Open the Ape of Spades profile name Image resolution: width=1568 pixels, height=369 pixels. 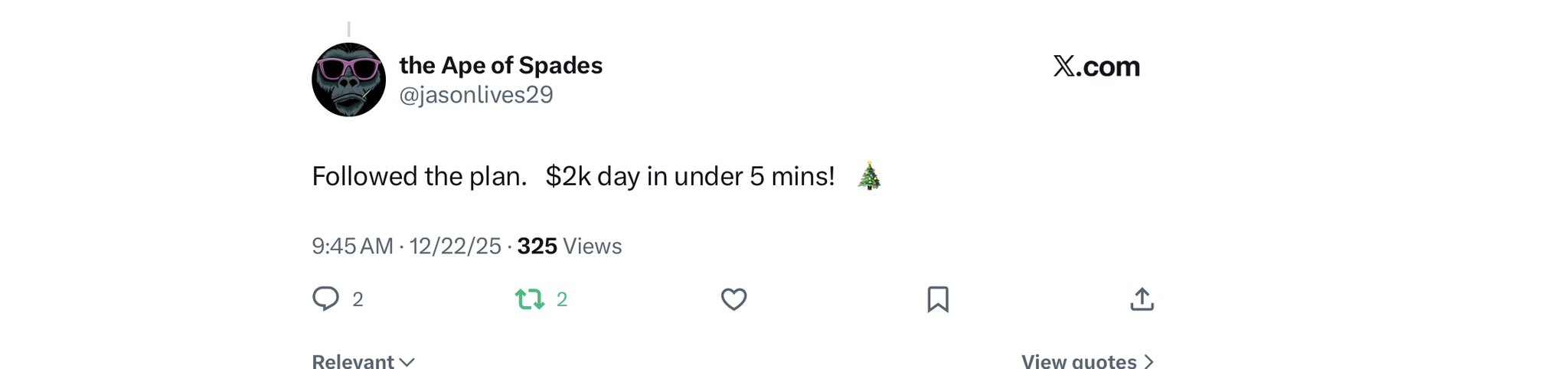[501, 65]
